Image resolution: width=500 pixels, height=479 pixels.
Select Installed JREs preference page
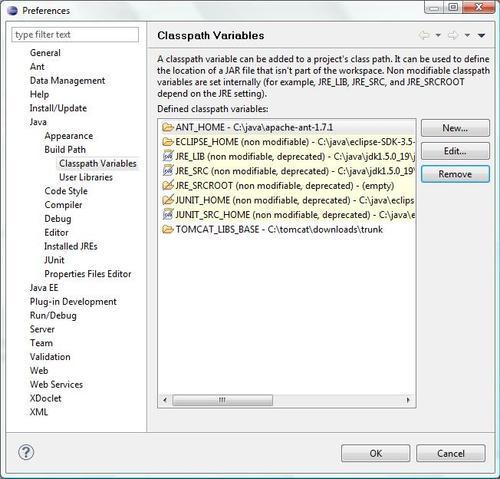pos(71,246)
